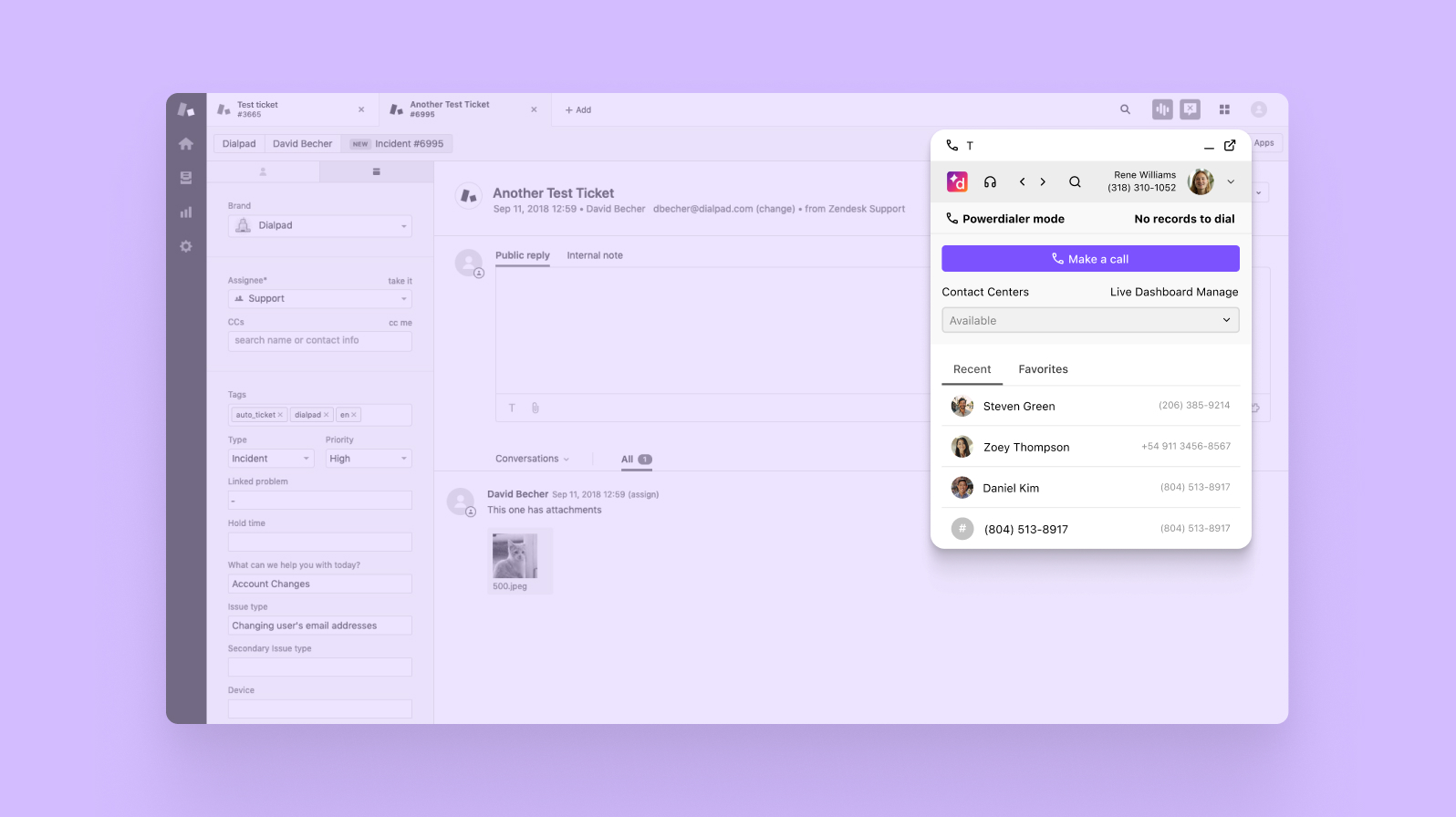Select the (804) 513-8917 unnamed contact
The image size is (1456, 817).
[1090, 529]
